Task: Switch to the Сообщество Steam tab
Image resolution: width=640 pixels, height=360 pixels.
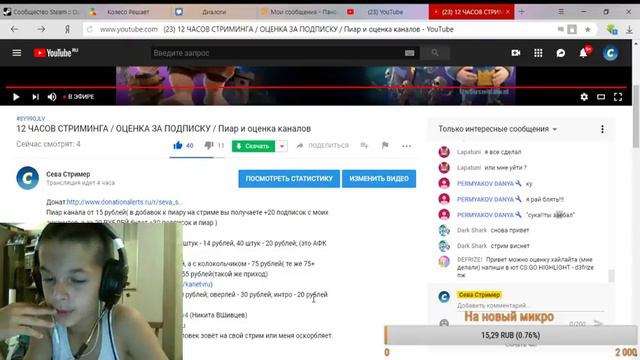Action: 42,12
